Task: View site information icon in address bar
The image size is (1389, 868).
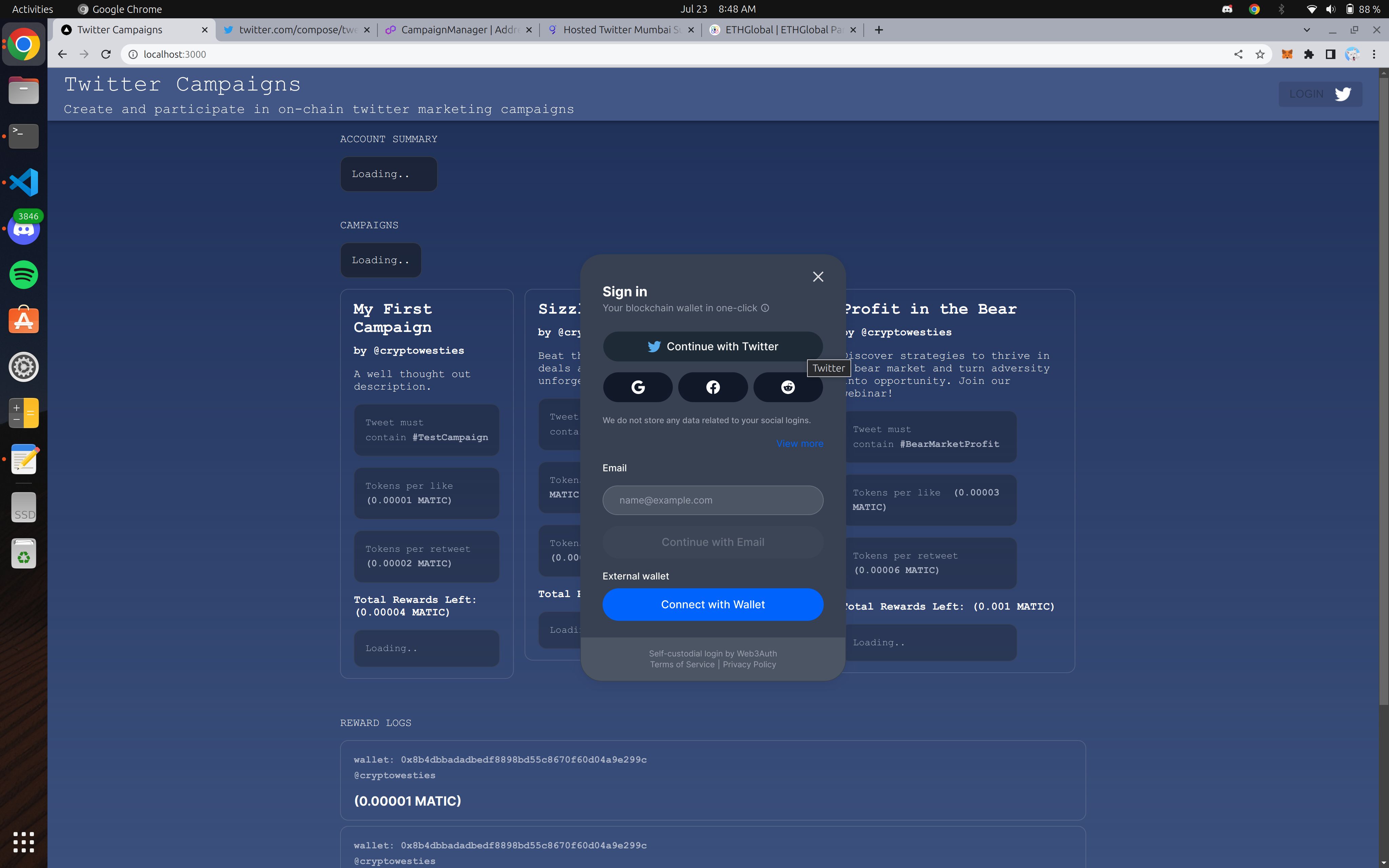Action: [133, 54]
